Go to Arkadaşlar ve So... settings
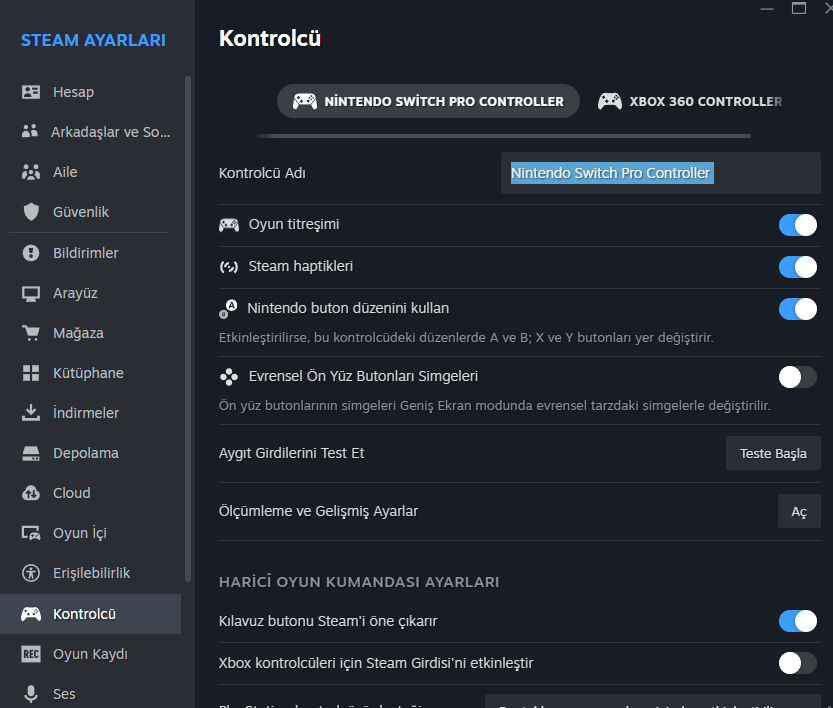Screen dimensions: 833x708 click(90, 132)
